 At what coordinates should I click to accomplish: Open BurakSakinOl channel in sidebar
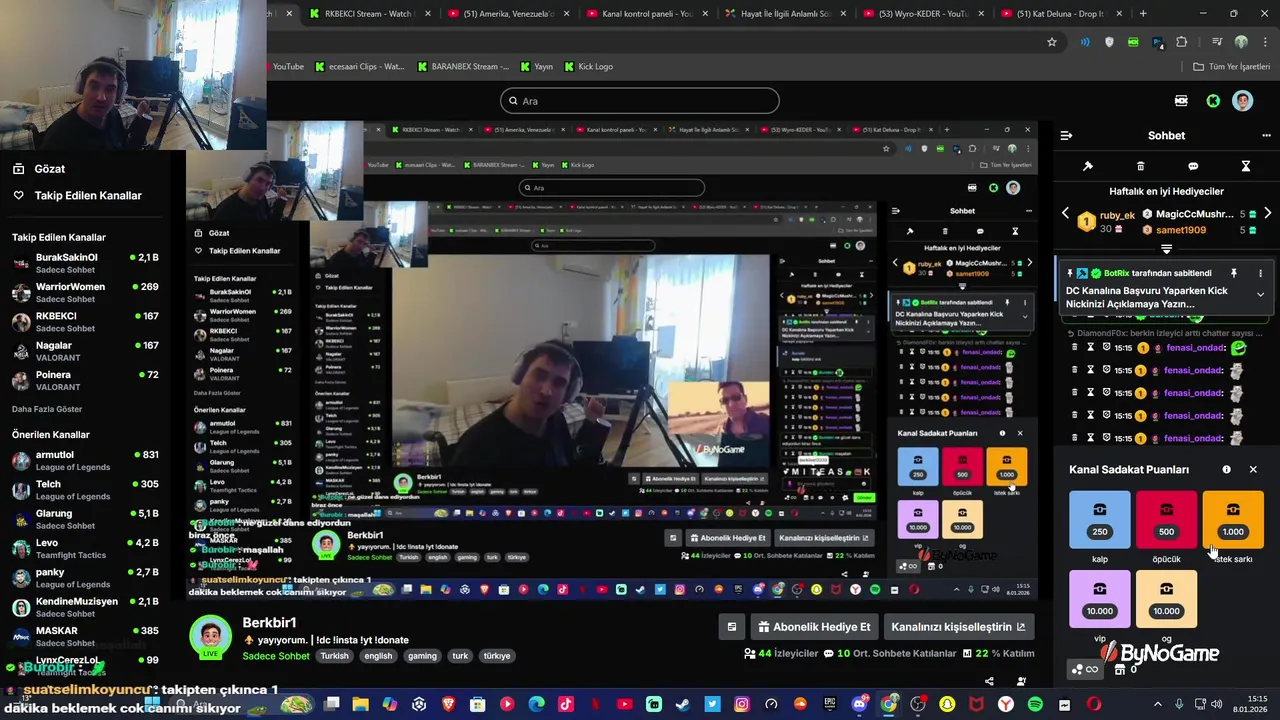[85, 263]
